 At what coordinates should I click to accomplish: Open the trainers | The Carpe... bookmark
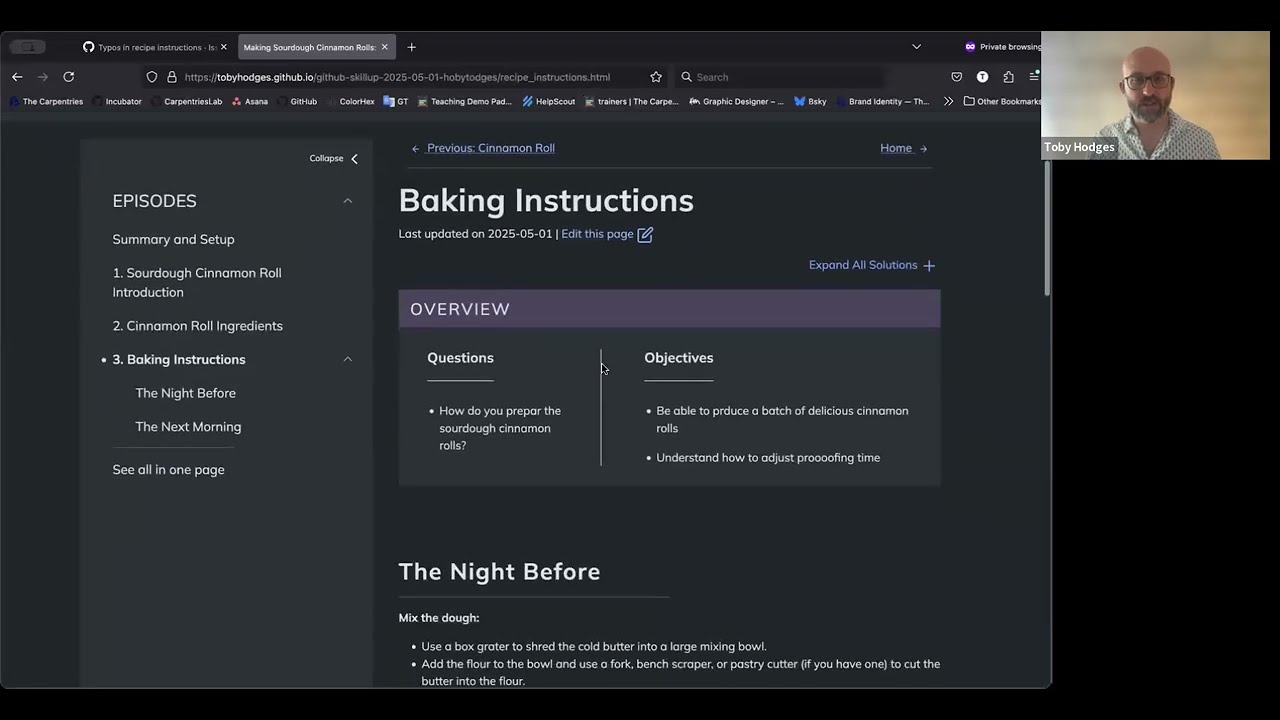632,101
